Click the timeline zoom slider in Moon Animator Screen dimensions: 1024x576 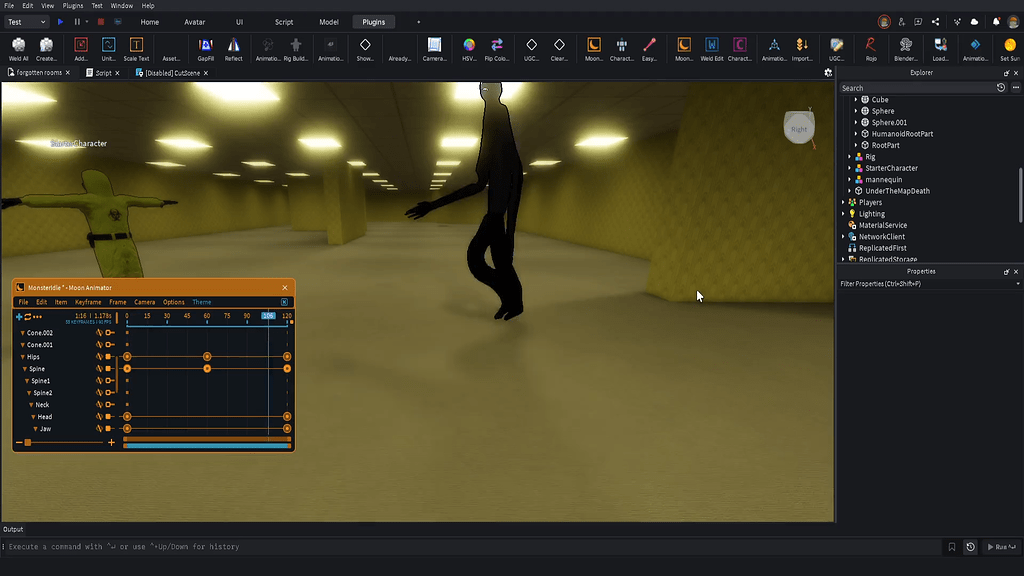click(28, 443)
